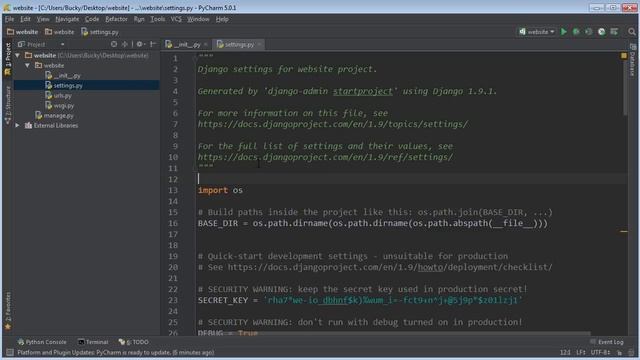Close the settings.py editor tab
640x360 pixels.
(x=259, y=44)
